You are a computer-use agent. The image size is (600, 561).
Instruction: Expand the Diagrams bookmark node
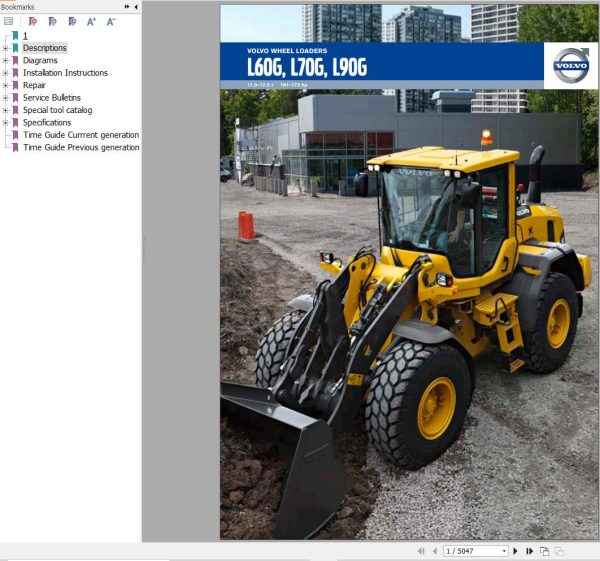pos(5,60)
